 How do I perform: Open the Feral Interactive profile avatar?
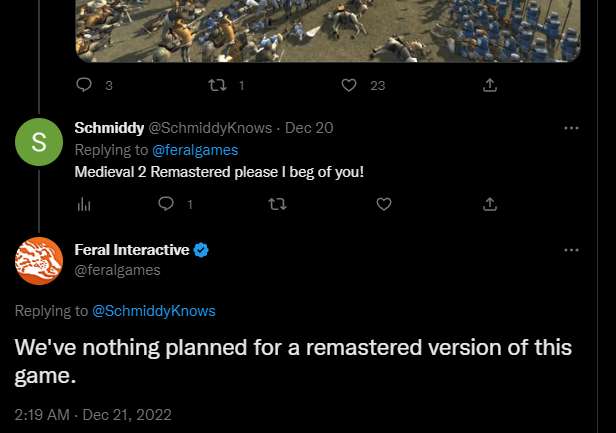pyautogui.click(x=39, y=261)
